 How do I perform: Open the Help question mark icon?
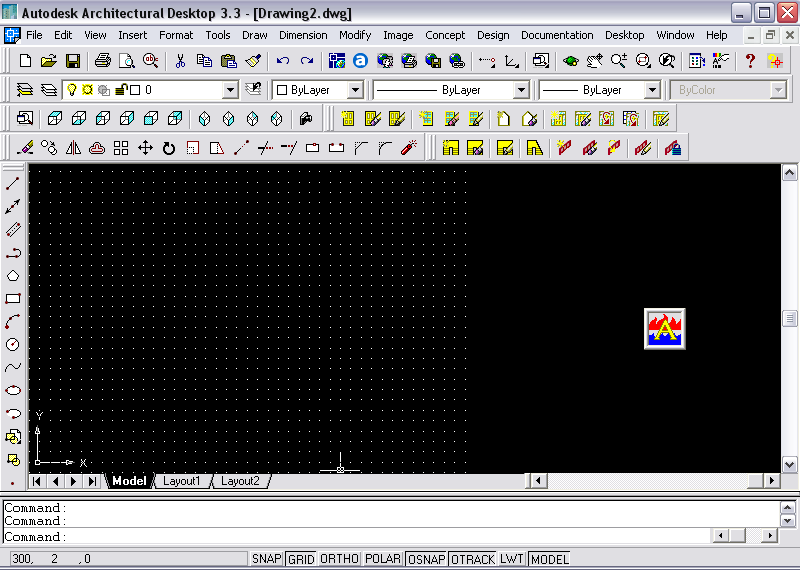coord(750,61)
